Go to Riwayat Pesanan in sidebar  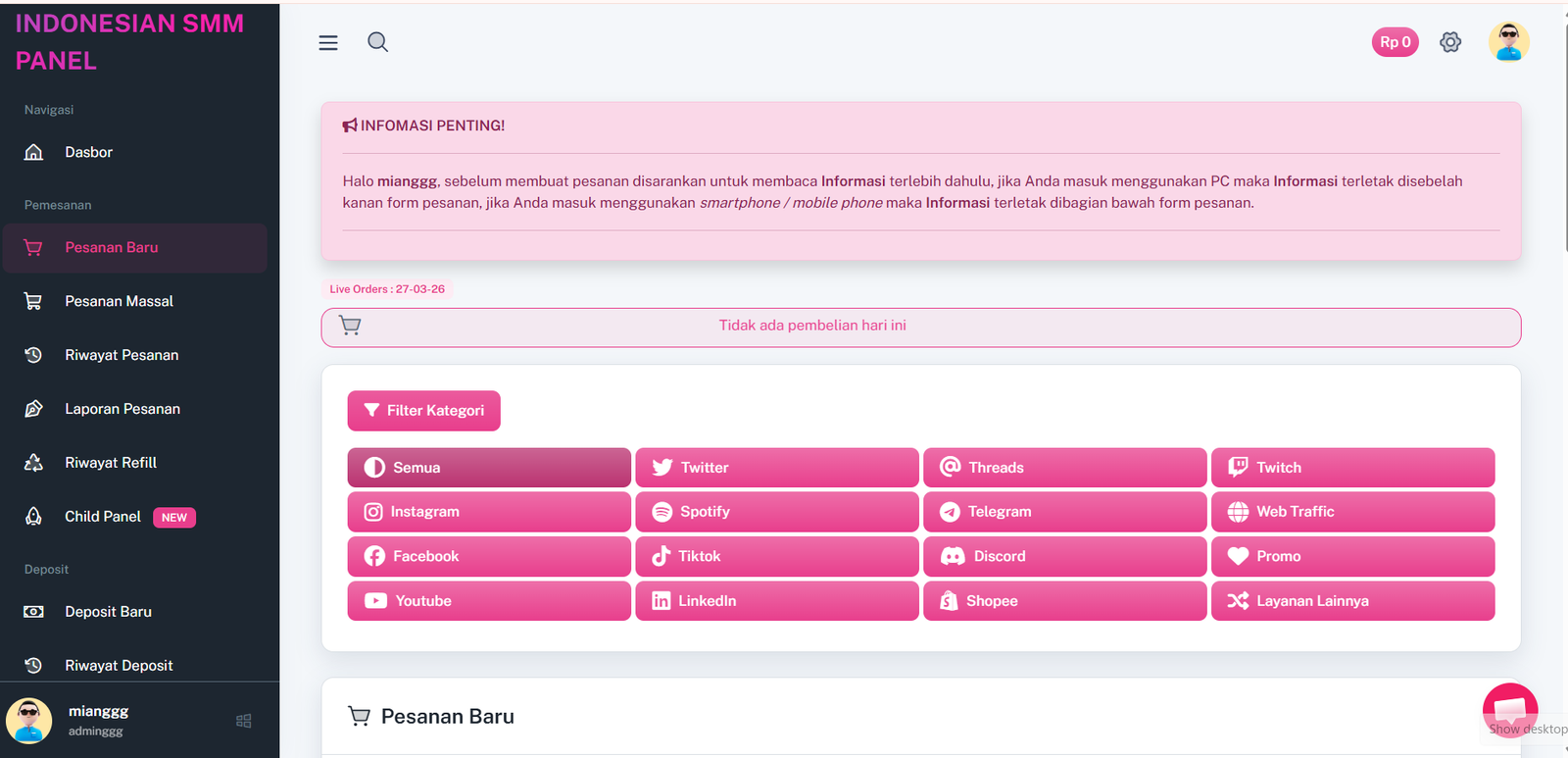point(122,355)
